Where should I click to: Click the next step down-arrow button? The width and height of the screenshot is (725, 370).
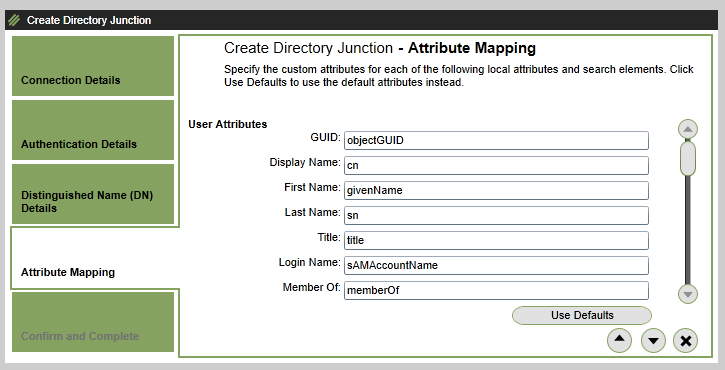tap(653, 341)
